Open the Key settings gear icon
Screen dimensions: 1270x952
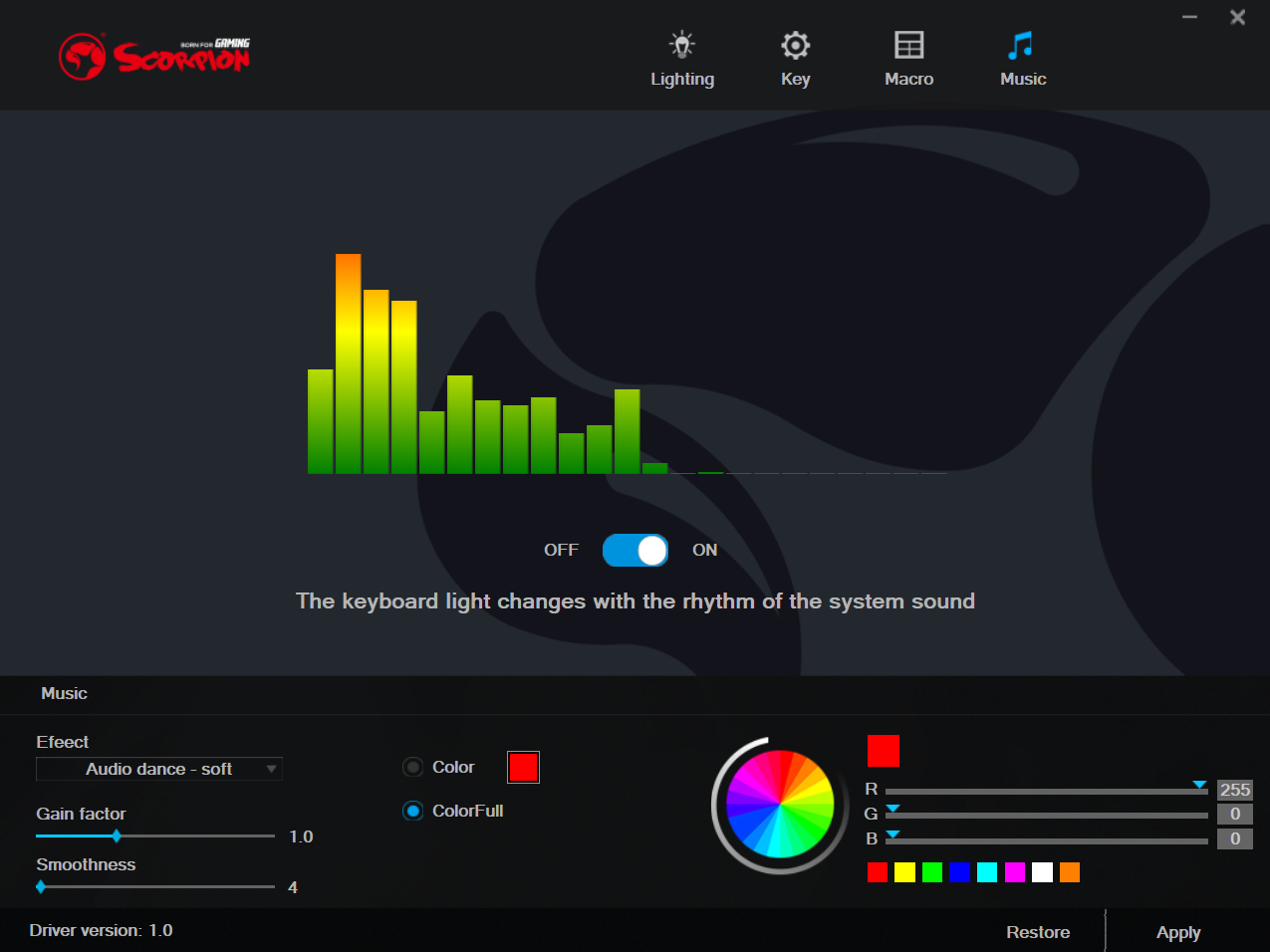795,45
